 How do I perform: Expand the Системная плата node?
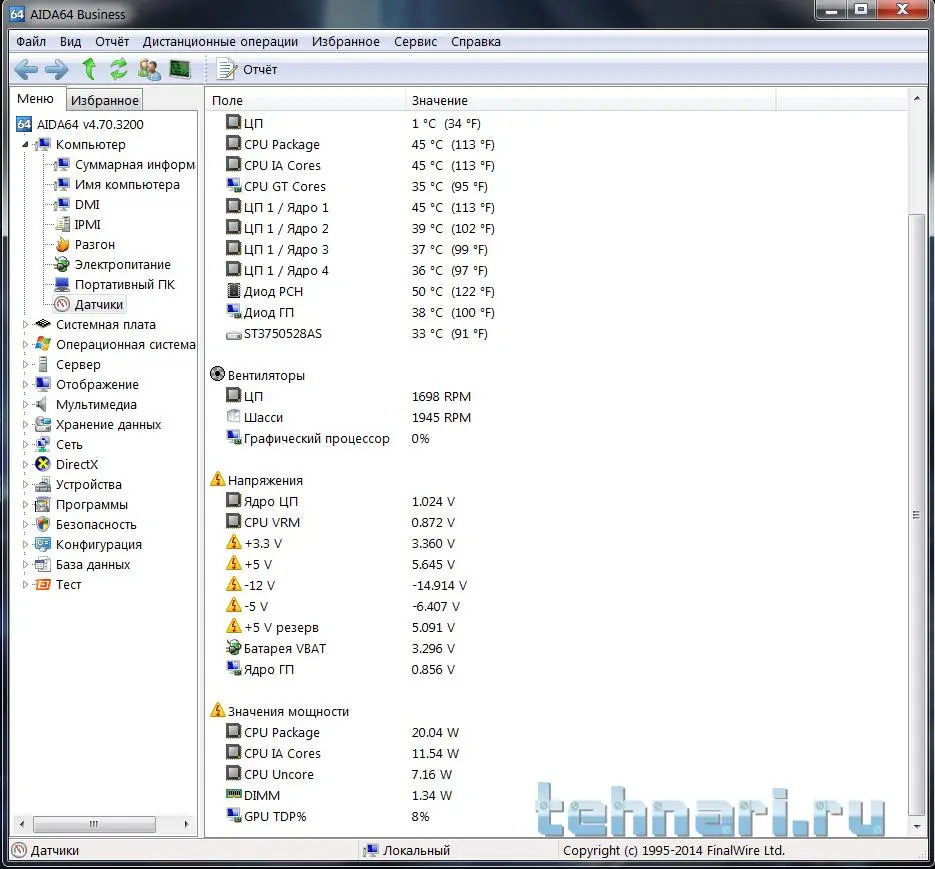click(x=26, y=324)
